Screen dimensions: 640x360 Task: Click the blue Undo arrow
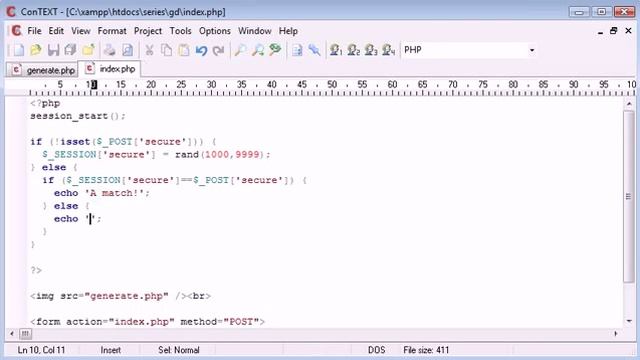pos(201,50)
